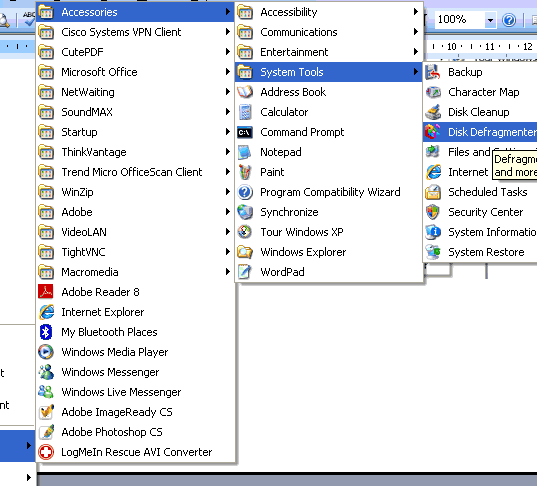Click the Command Prompt icon
537x486 pixels.
click(x=245, y=132)
